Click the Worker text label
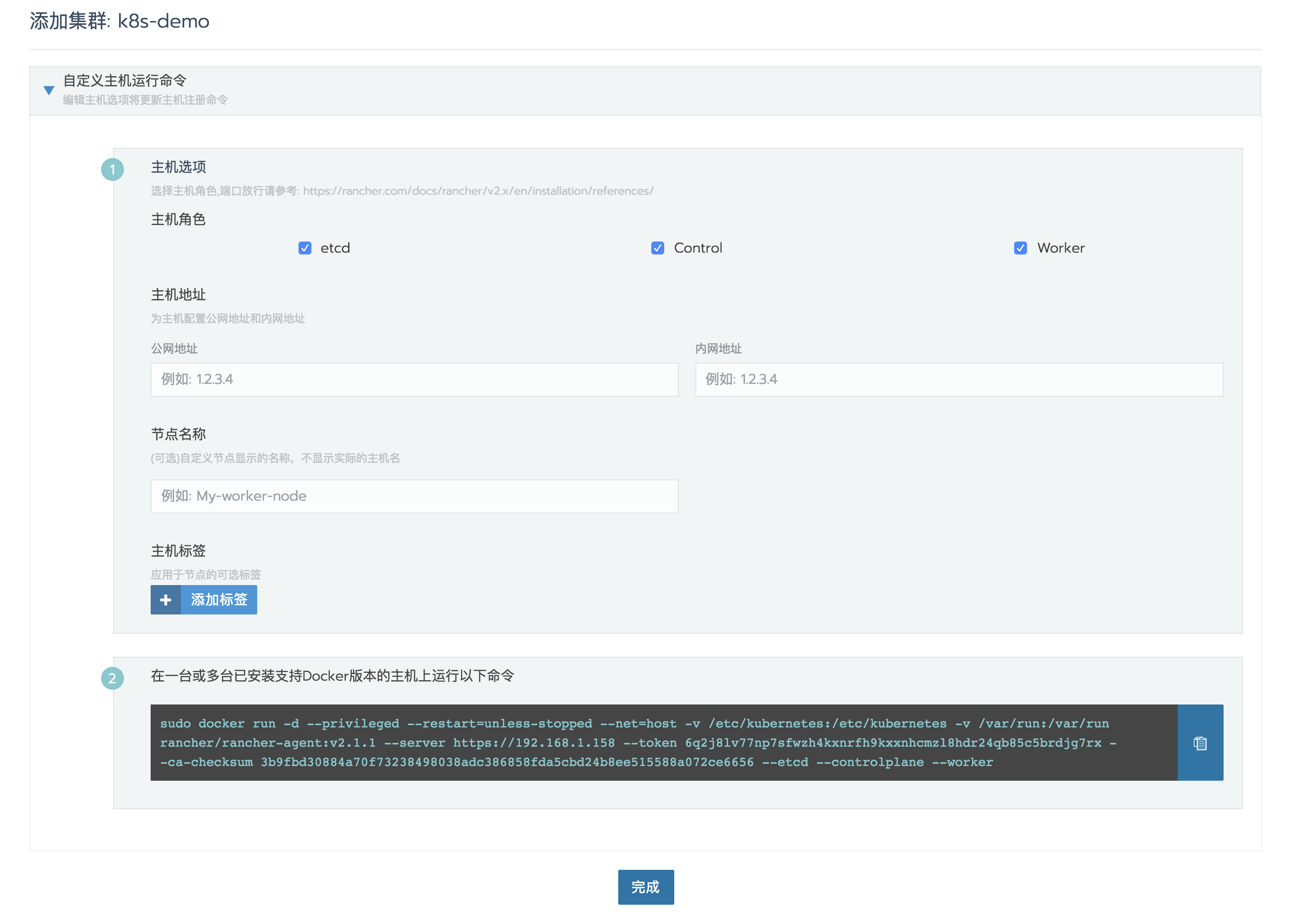This screenshot has width=1298, height=924. pos(1061,248)
